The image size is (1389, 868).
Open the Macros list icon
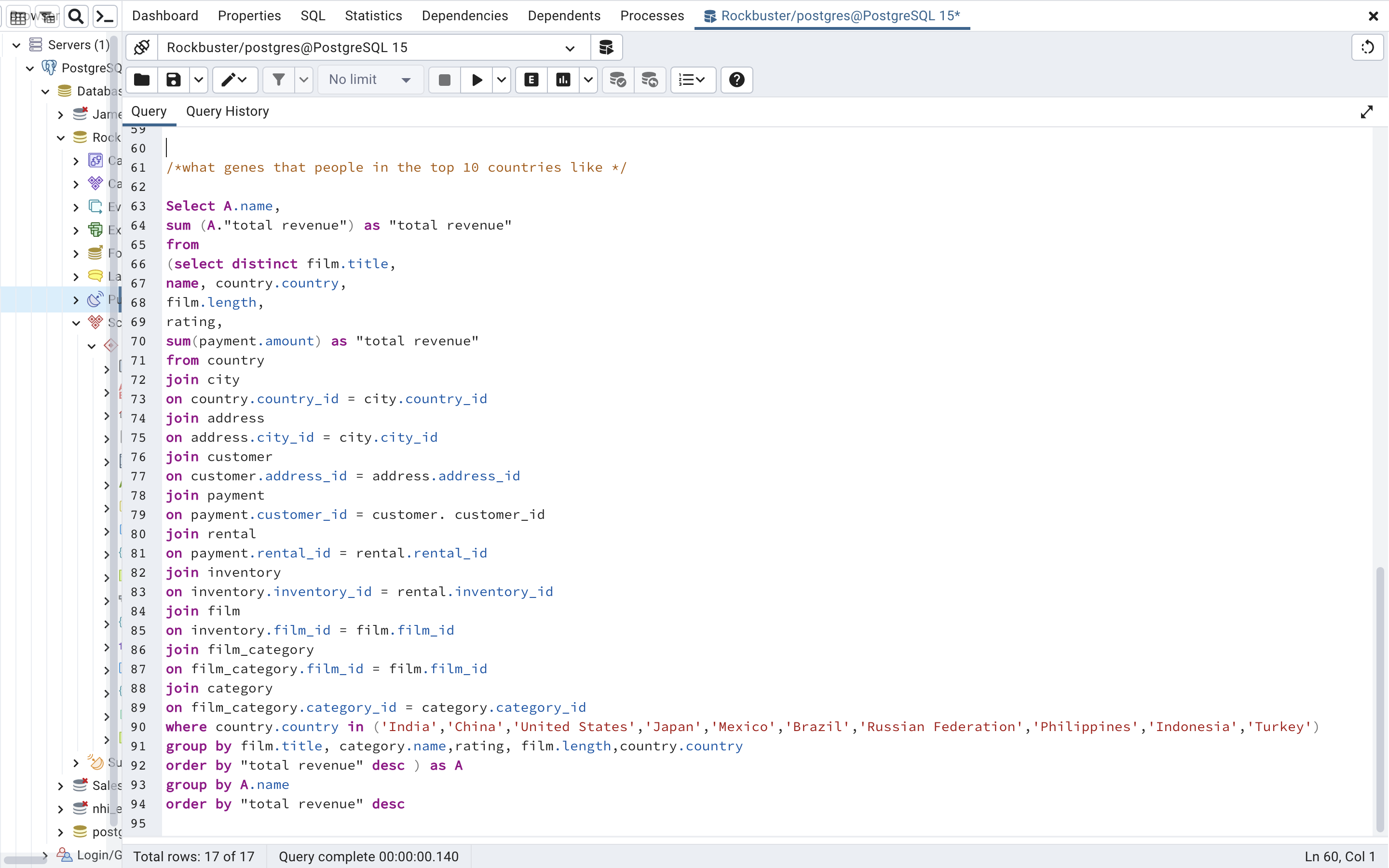pyautogui.click(x=693, y=79)
